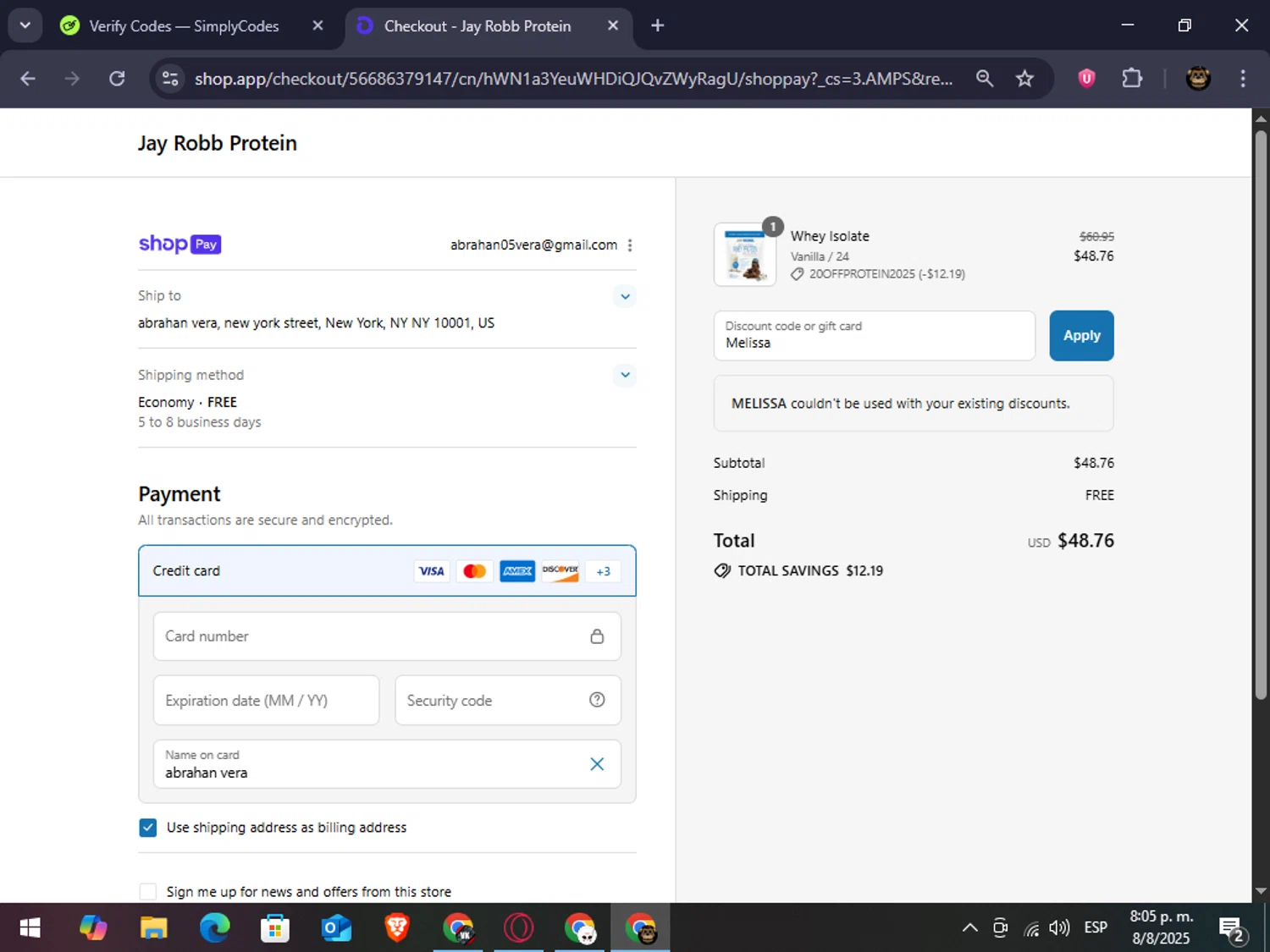Screen dimensions: 1270x952
Task: Open the browser profile avatar
Action: click(1198, 79)
